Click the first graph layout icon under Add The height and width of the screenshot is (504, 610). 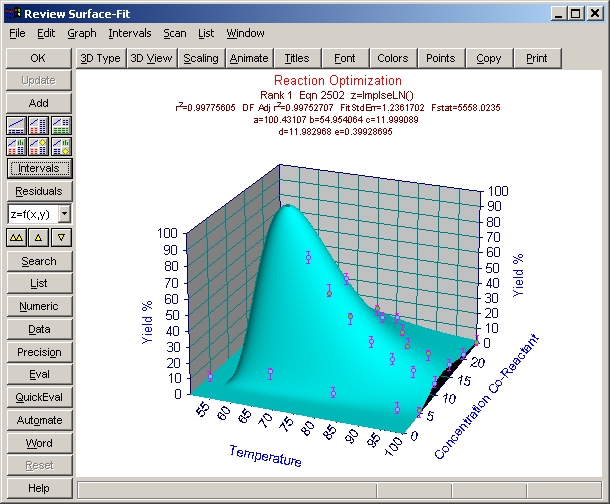pyautogui.click(x=17, y=125)
